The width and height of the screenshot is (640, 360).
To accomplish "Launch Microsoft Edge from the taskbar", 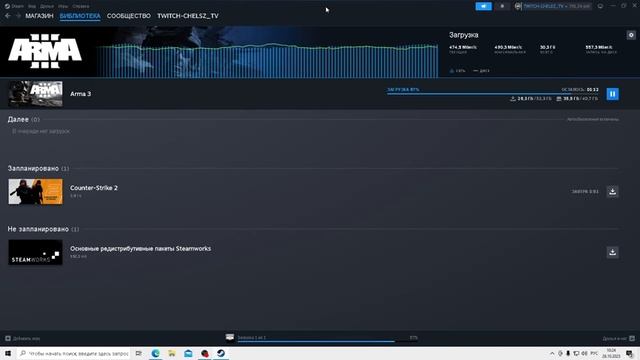I will pyautogui.click(x=156, y=353).
